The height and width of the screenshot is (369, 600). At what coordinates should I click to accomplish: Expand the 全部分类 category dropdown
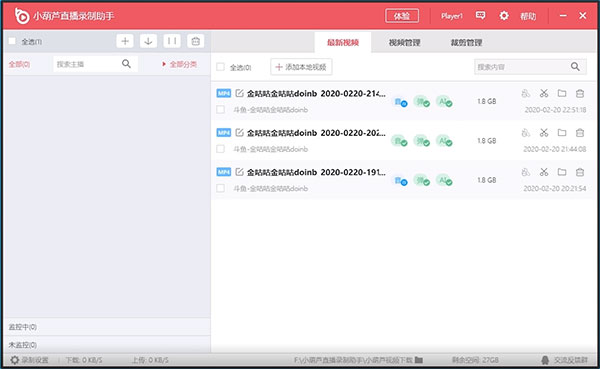pos(179,64)
